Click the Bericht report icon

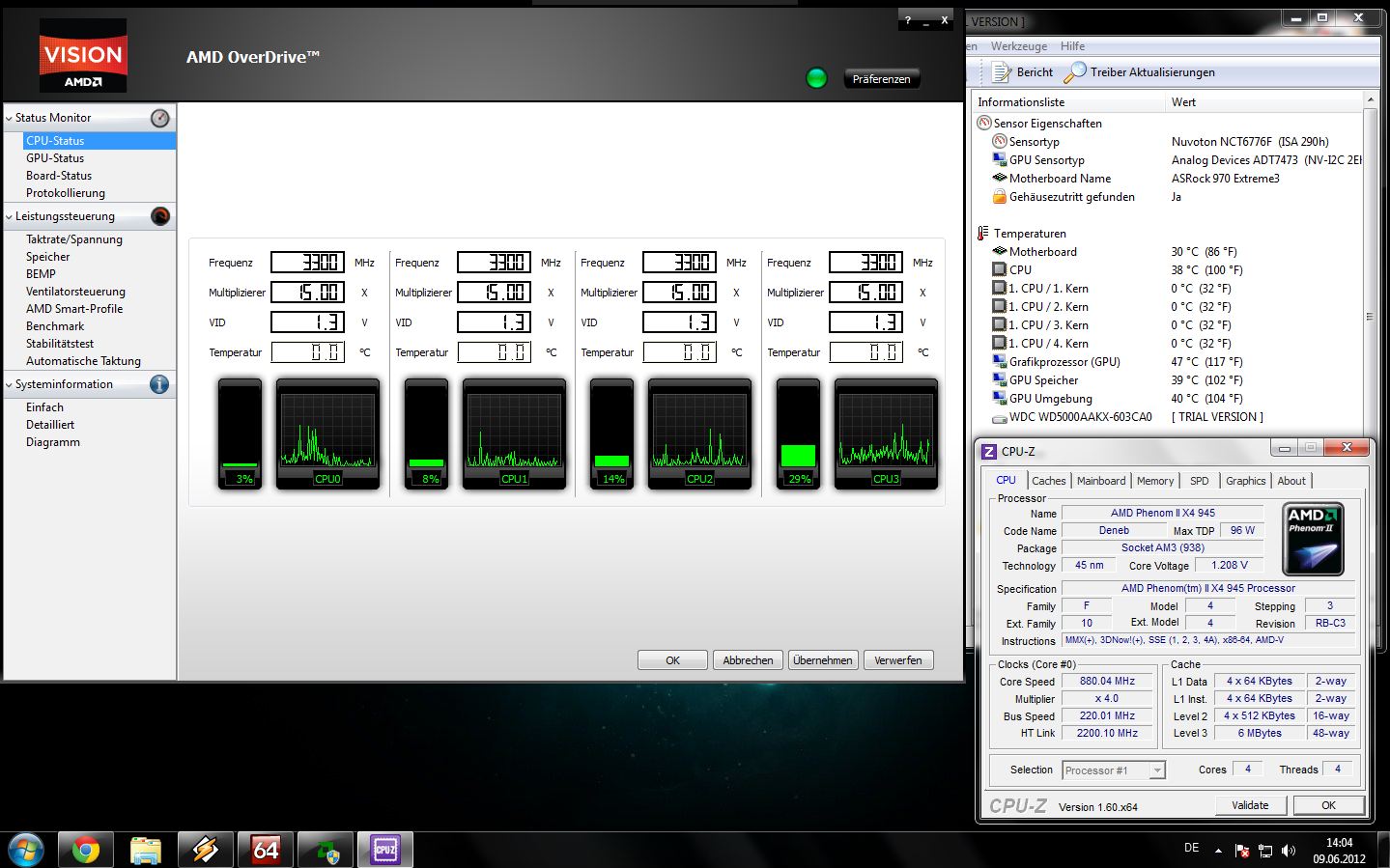pos(1002,72)
